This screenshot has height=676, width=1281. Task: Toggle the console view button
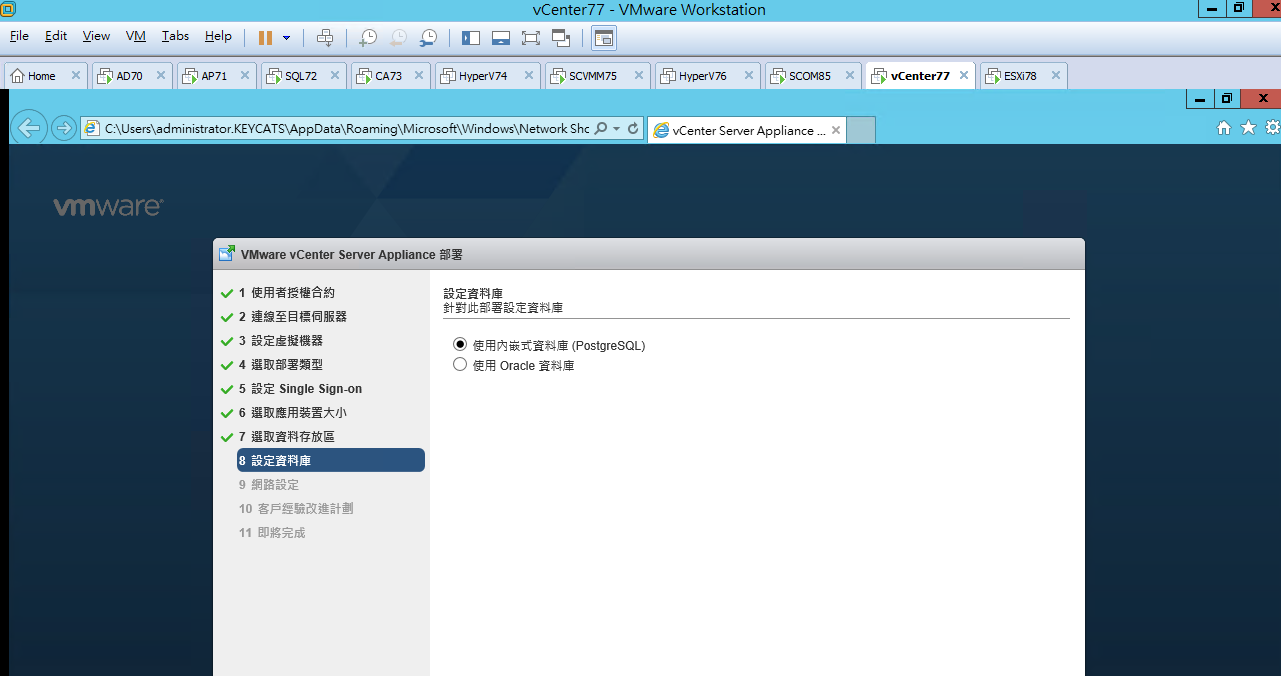[604, 37]
